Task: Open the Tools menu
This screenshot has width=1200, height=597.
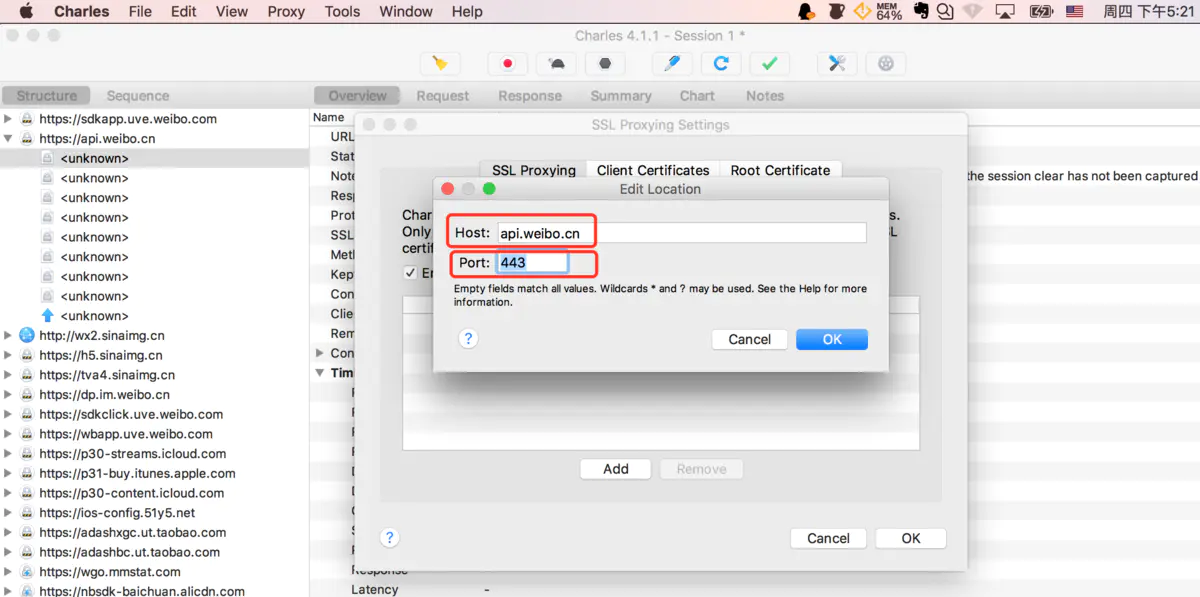Action: 342,12
